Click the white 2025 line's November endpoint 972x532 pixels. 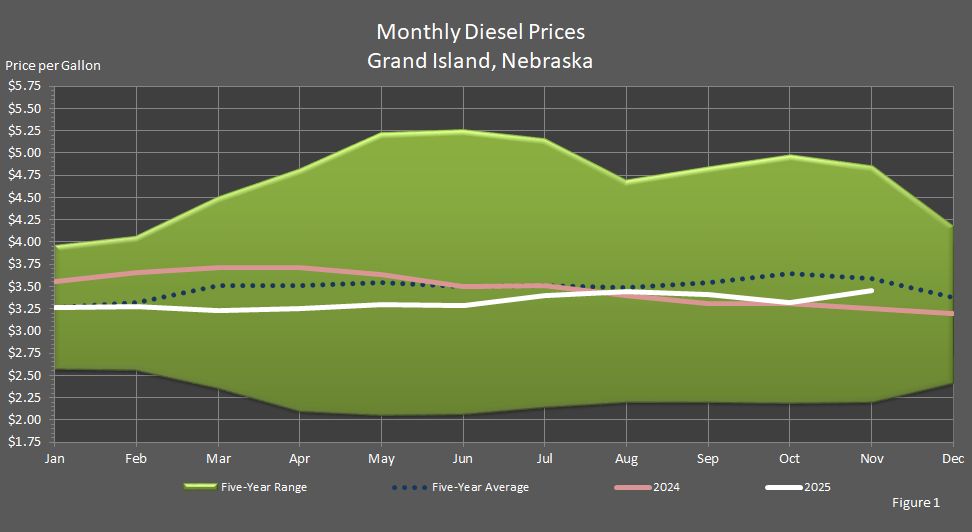tap(871, 291)
